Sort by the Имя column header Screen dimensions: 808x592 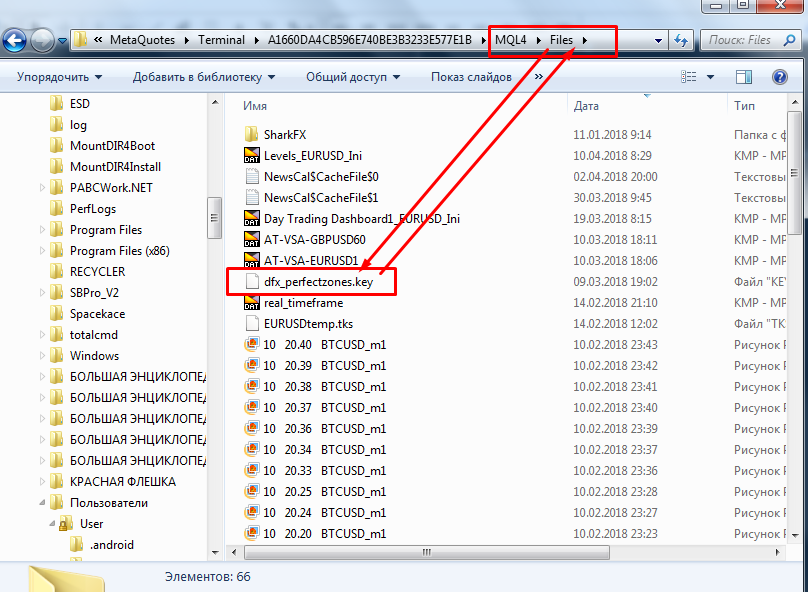click(x=255, y=106)
